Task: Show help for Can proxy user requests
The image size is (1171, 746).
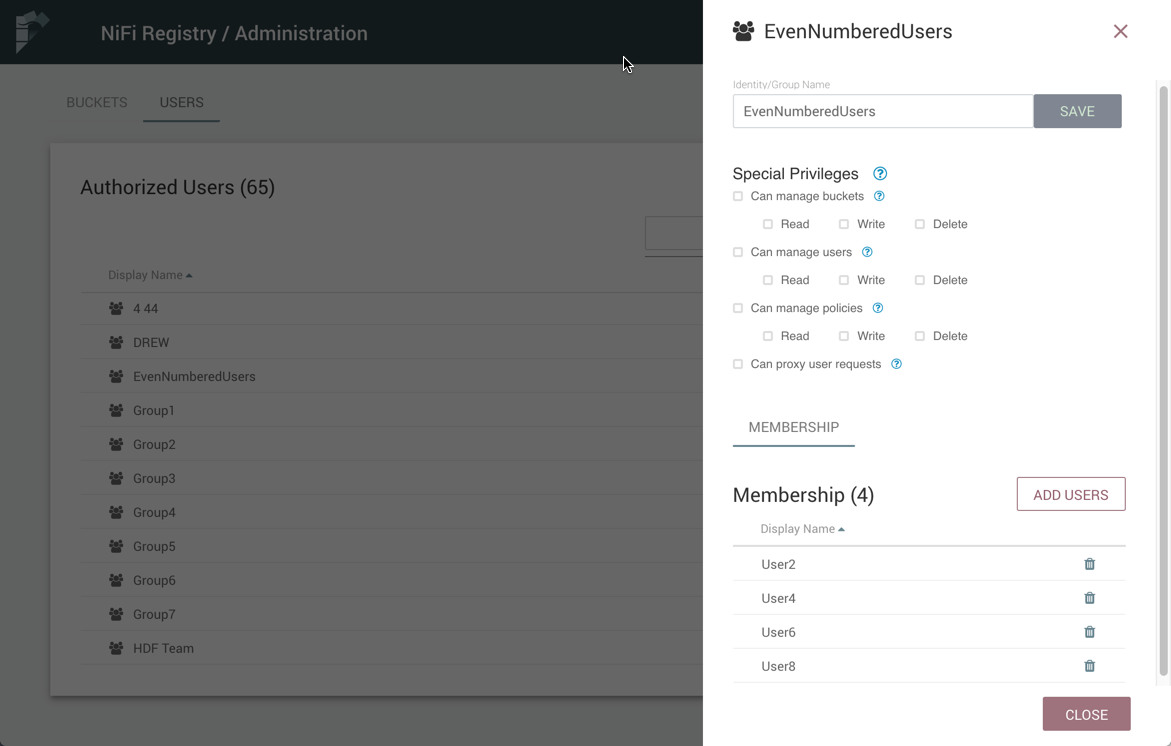Action: (x=896, y=364)
